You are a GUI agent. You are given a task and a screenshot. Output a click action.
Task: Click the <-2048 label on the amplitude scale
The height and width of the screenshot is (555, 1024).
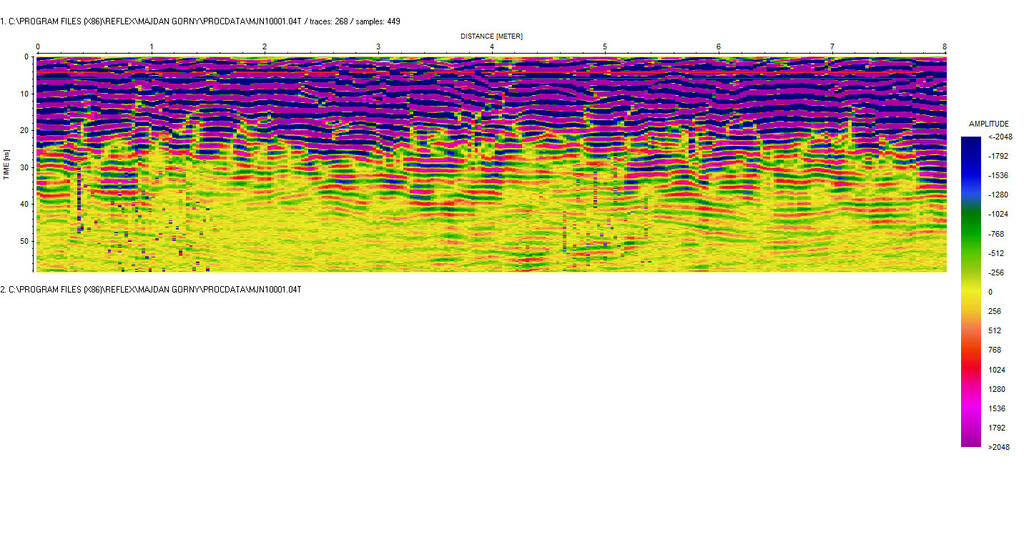pyautogui.click(x=998, y=137)
